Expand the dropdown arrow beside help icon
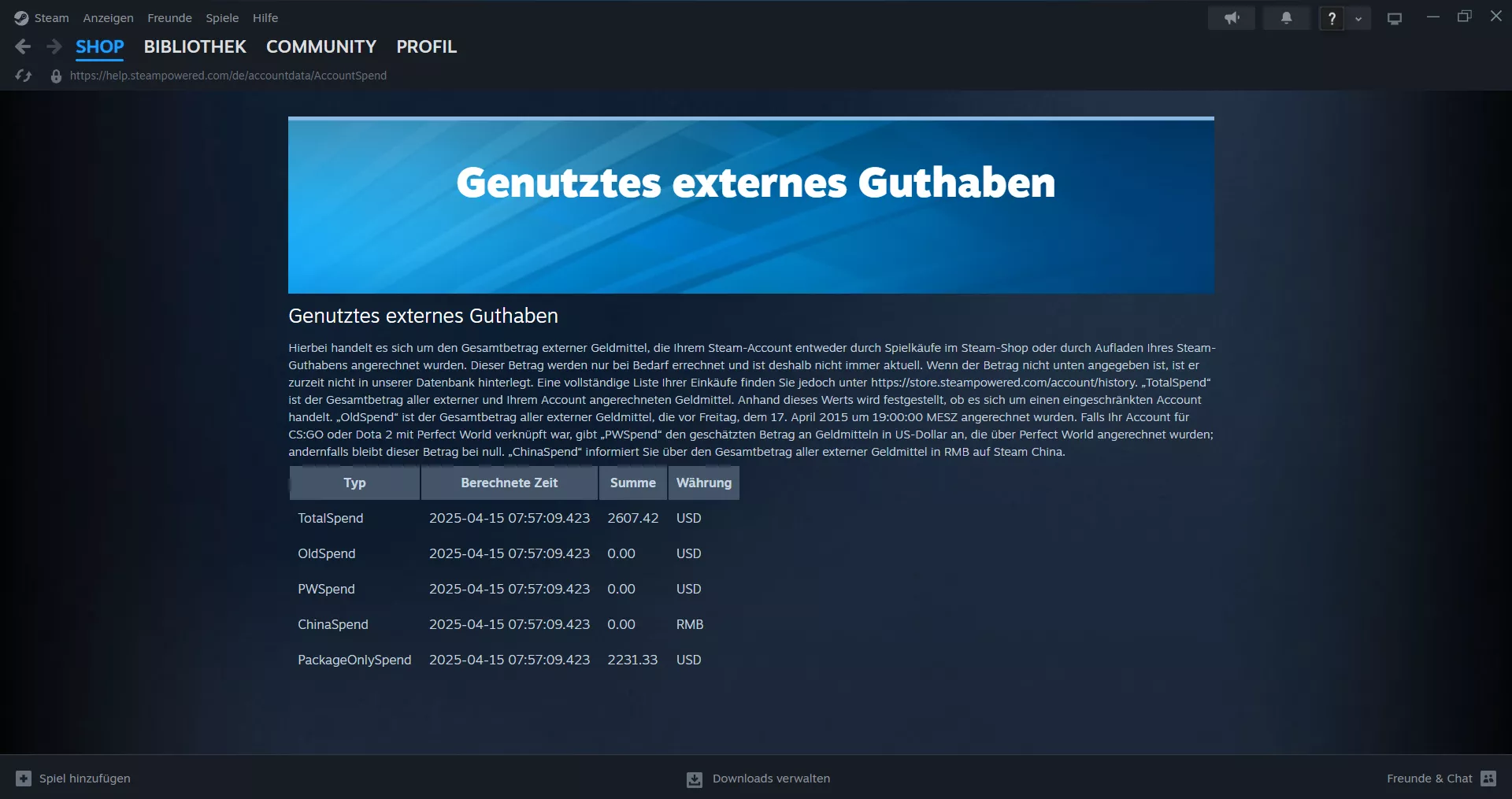The width and height of the screenshot is (1512, 799). coord(1358,18)
